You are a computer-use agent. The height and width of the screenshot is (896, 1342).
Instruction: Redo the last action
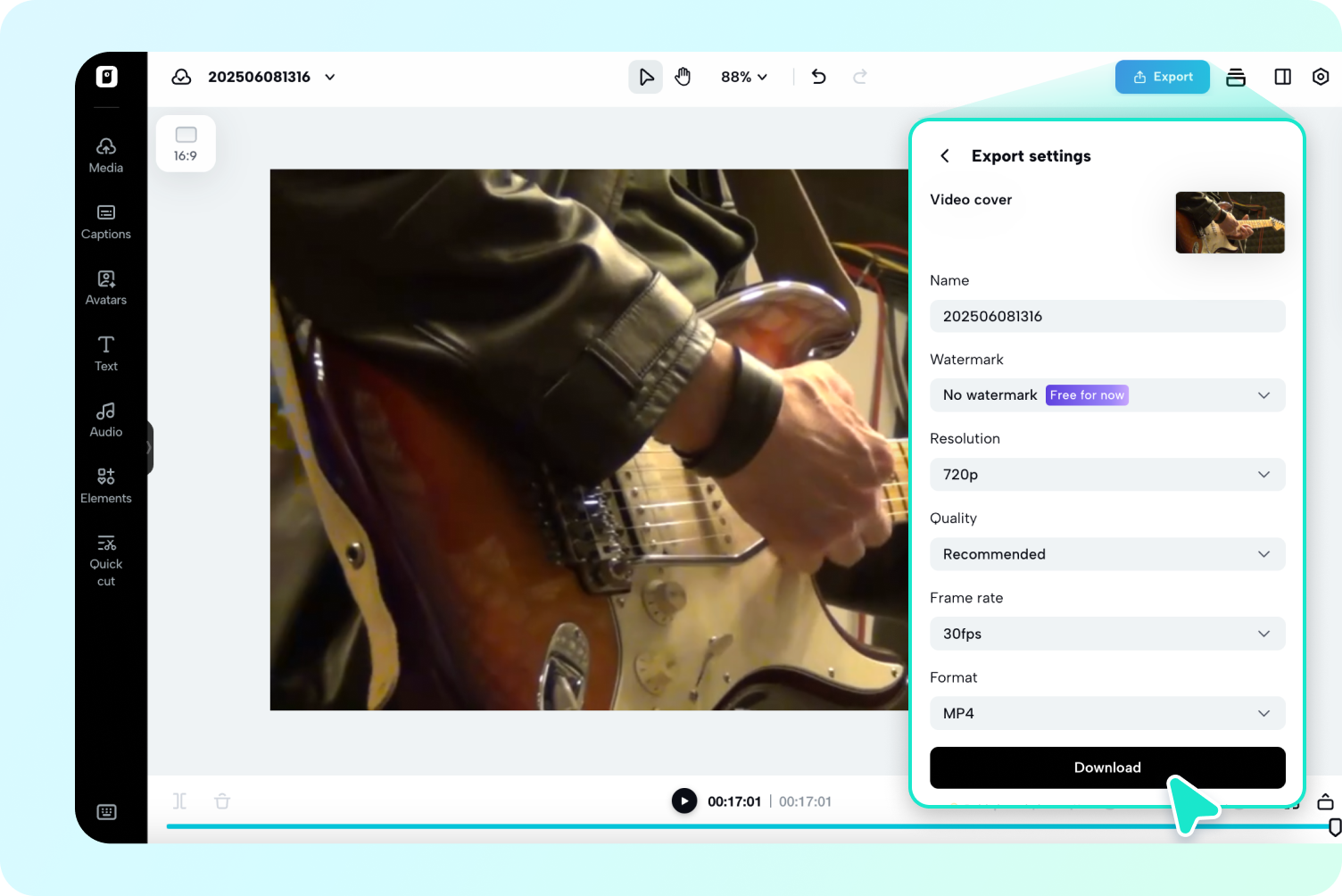(x=860, y=77)
